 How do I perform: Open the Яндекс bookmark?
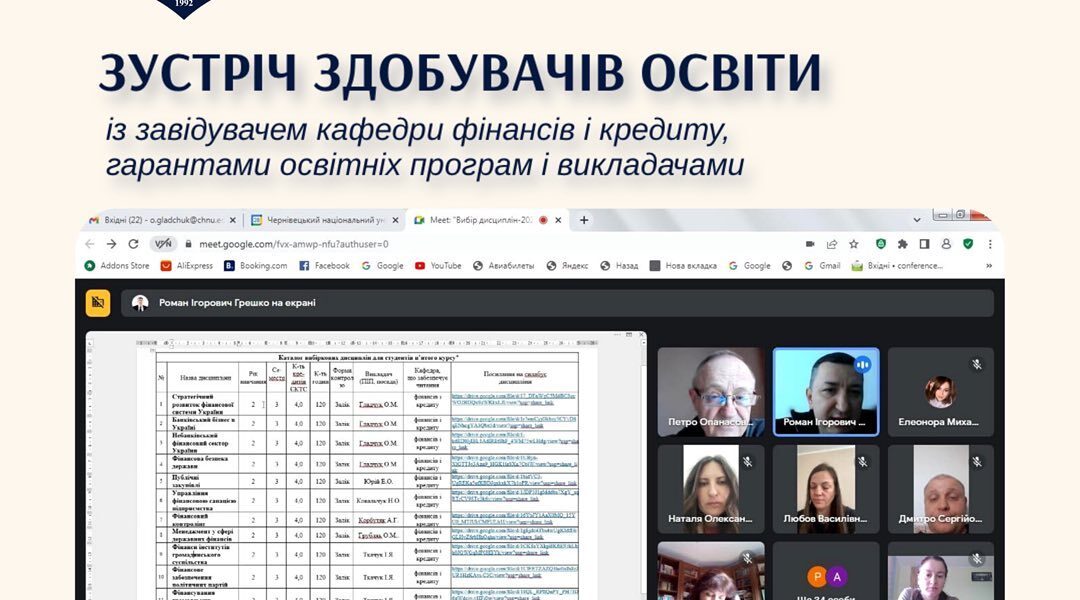click(568, 265)
